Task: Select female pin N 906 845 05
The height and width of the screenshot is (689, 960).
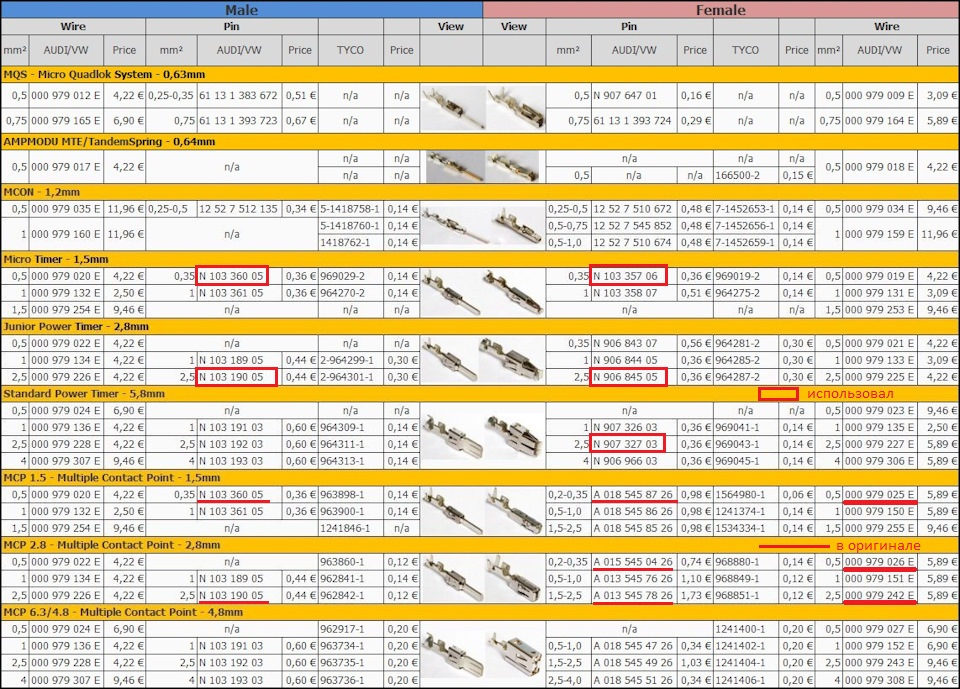Action: tap(625, 377)
